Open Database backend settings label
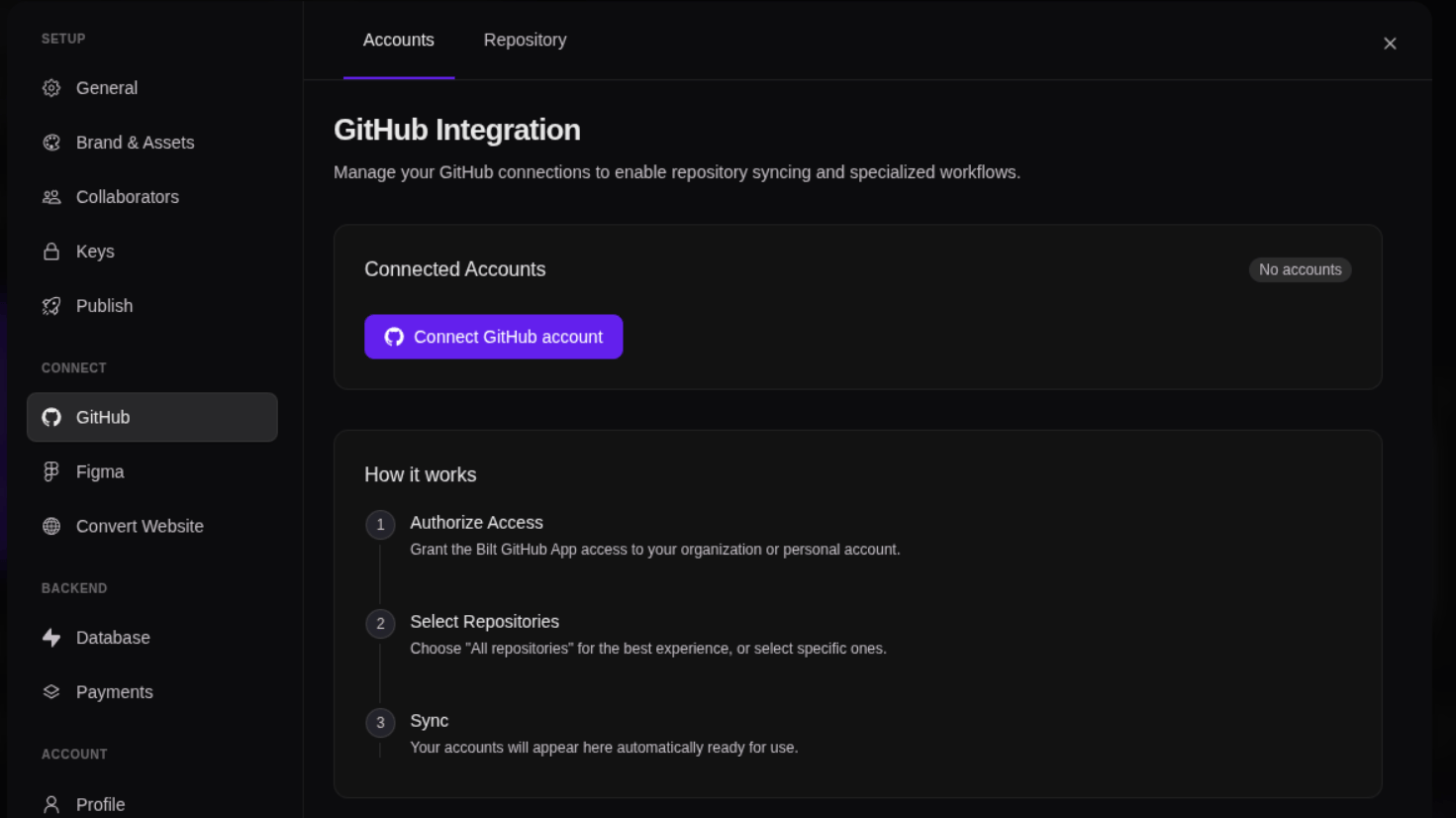Image resolution: width=1456 pixels, height=818 pixels. click(x=113, y=638)
